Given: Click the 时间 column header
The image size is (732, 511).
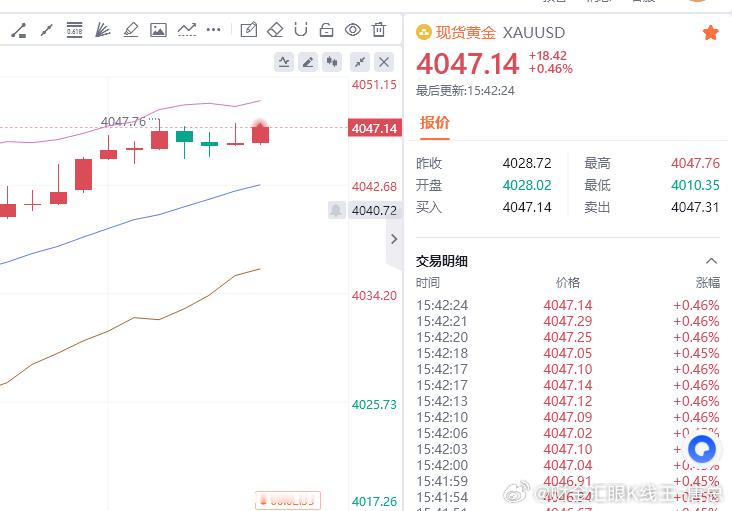Looking at the screenshot, I should coord(428,282).
